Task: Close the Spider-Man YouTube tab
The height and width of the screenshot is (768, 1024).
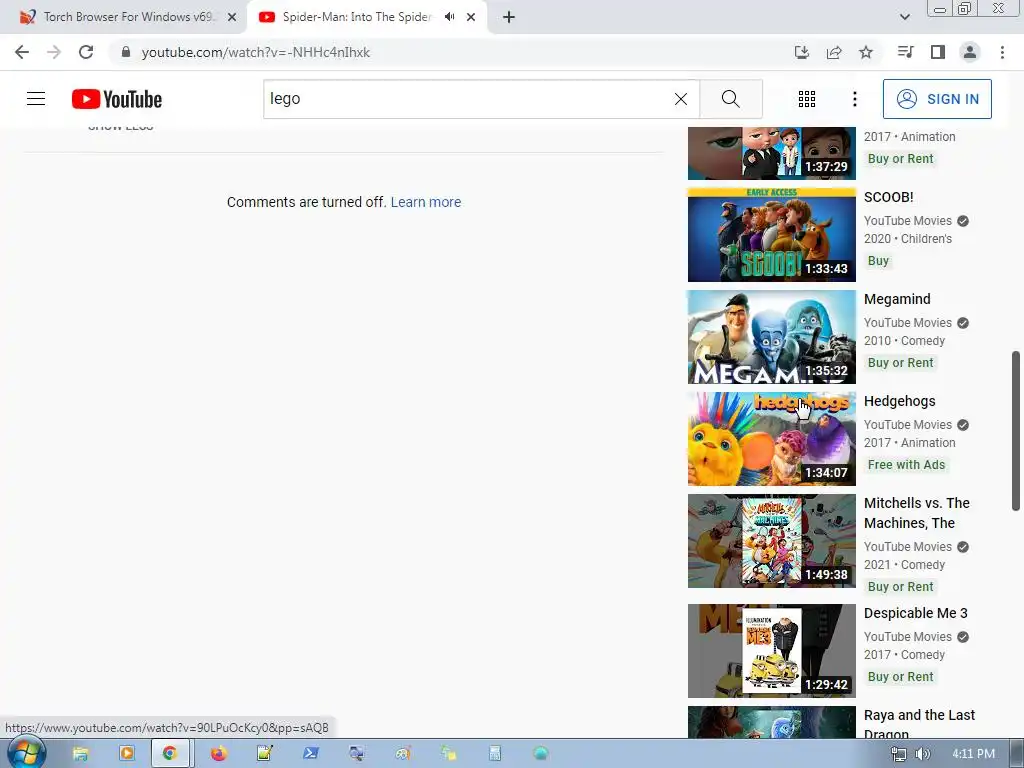Action: 471,17
